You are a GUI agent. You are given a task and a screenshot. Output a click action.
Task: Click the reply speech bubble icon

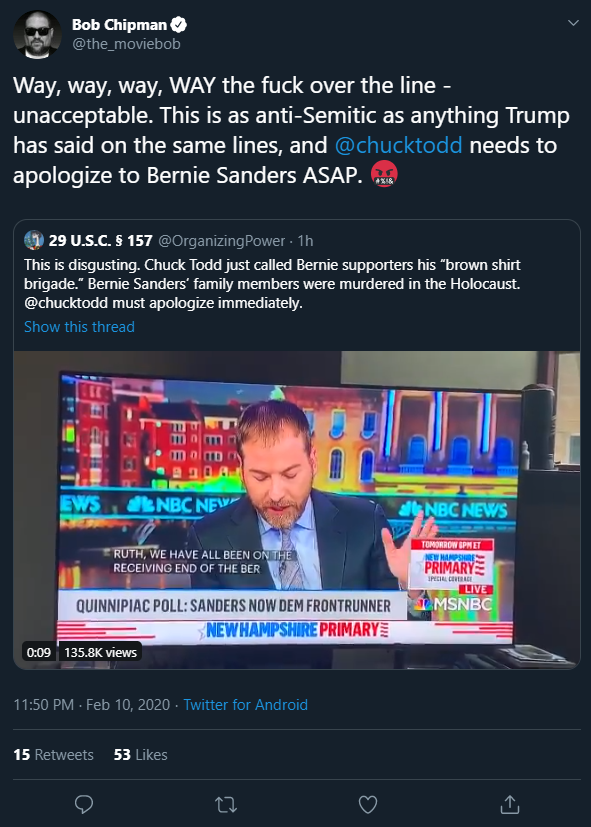point(84,804)
